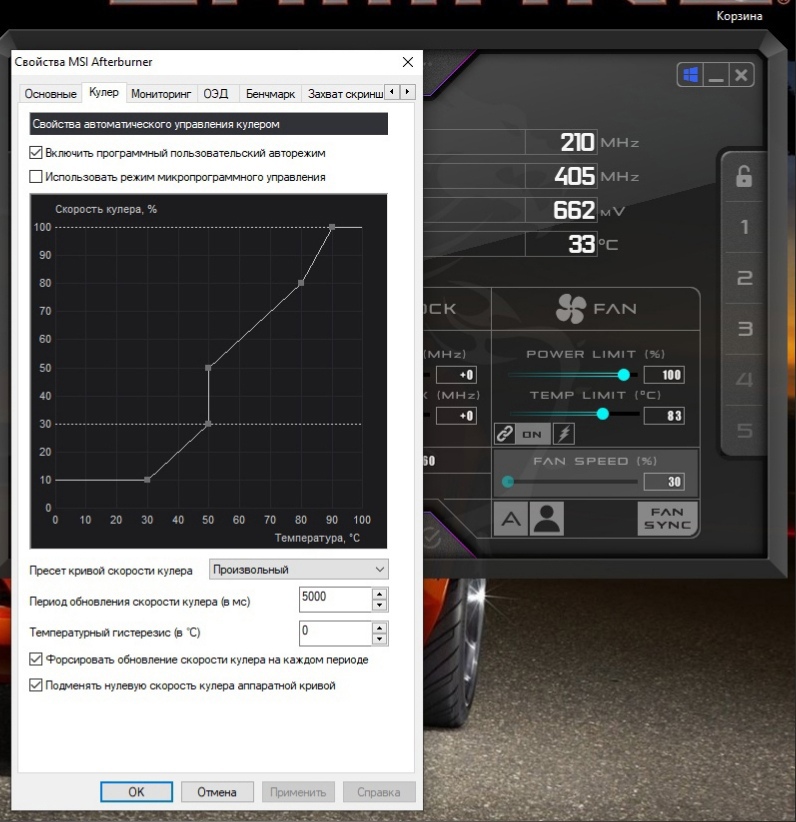Click curve point at 80°C, 80%

[x=301, y=283]
